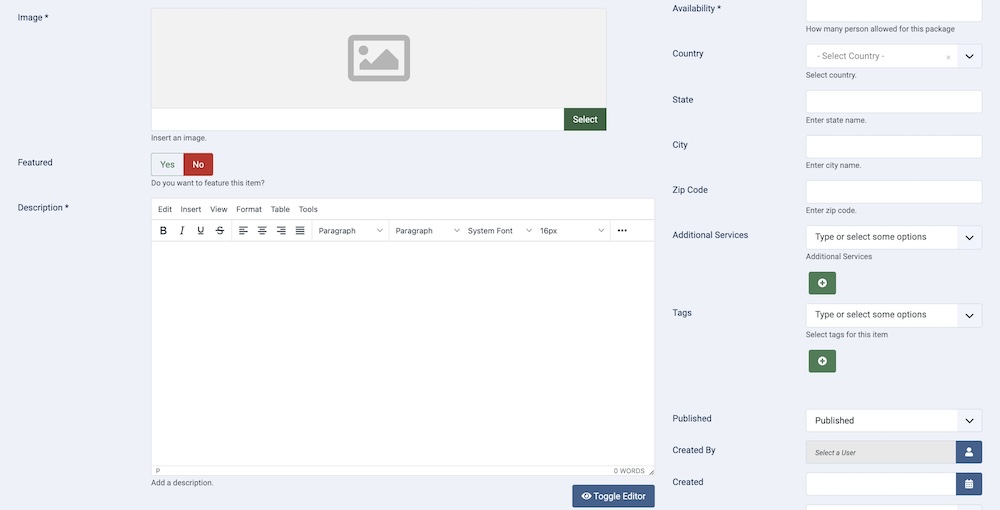
Task: Enable strikethrough text formatting
Action: pos(220,231)
